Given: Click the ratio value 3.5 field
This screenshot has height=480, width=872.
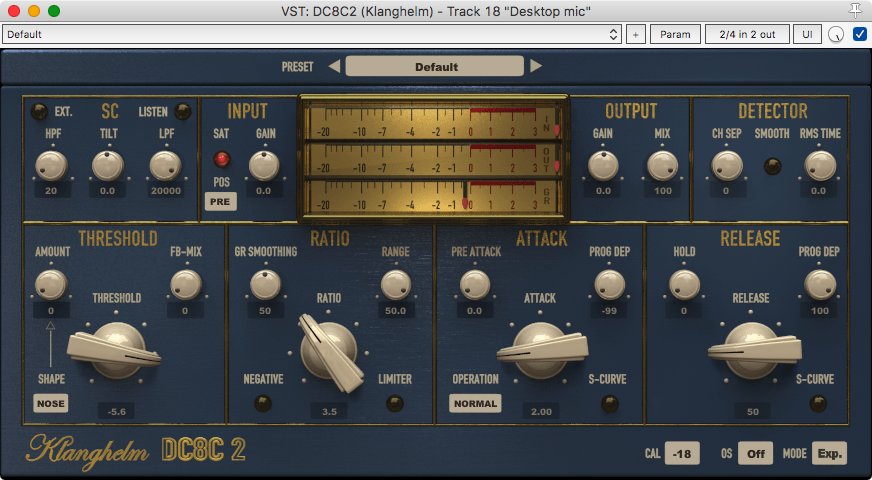Looking at the screenshot, I should point(329,412).
